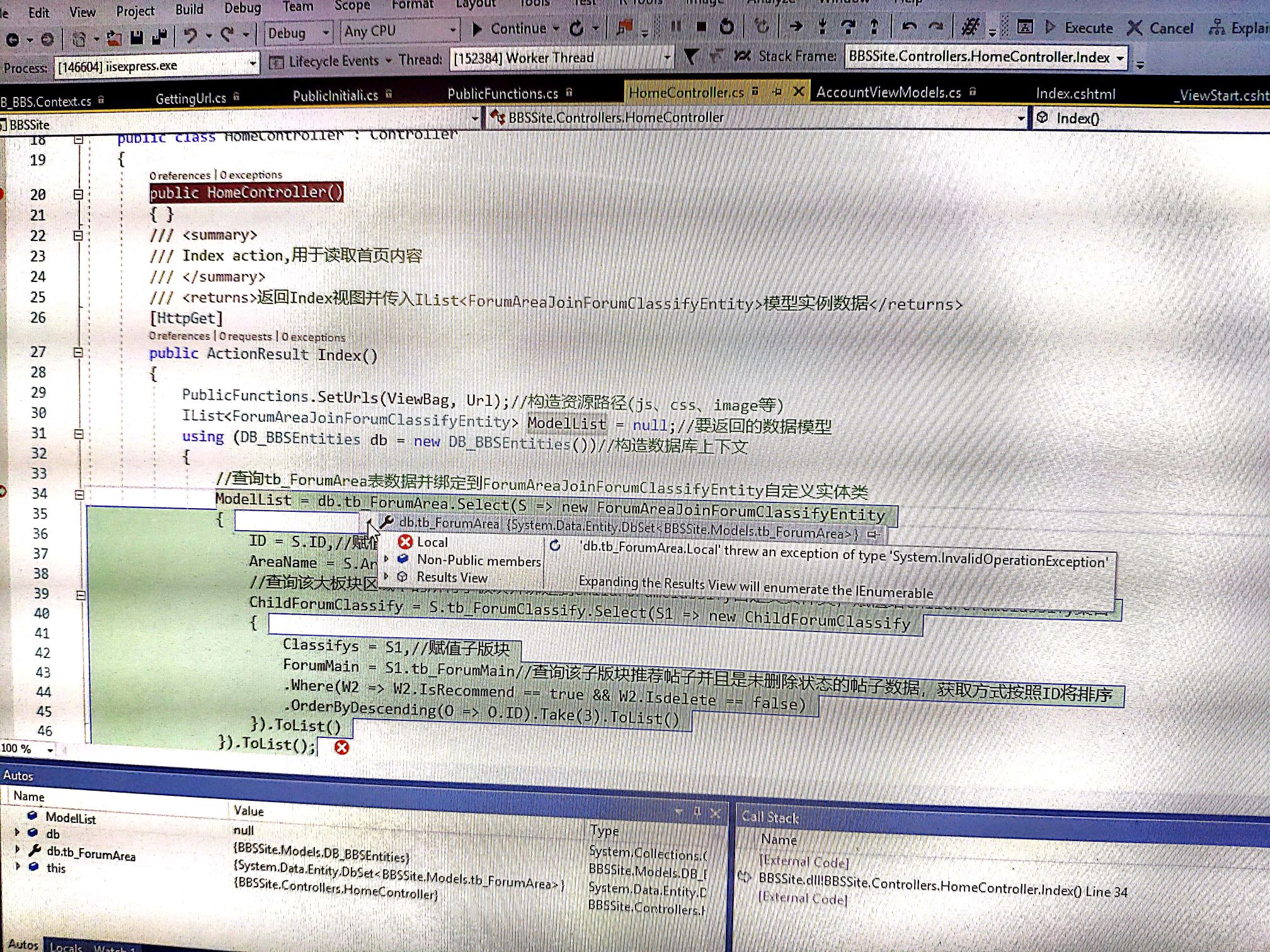Screen dimensions: 1270x952
Task: Open the Edit menu
Action: 38,13
